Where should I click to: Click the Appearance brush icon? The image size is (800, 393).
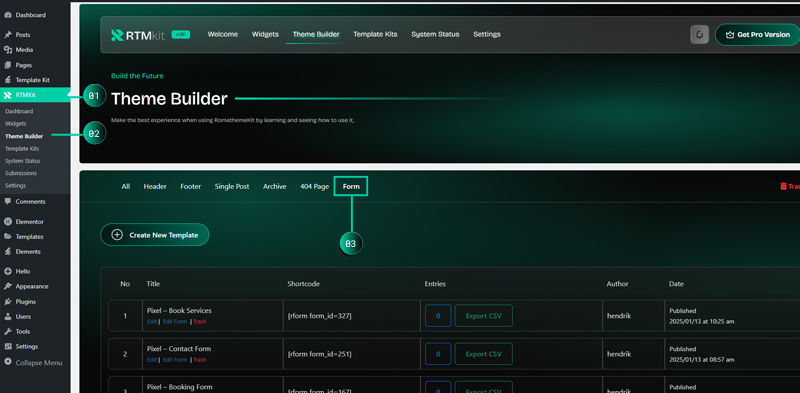pos(8,286)
